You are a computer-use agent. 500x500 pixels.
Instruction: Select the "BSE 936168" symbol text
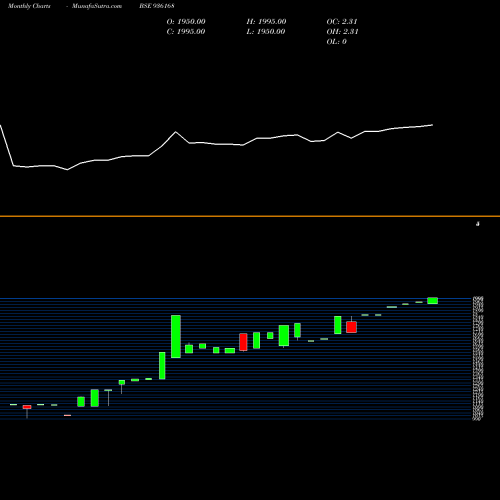point(157,6)
